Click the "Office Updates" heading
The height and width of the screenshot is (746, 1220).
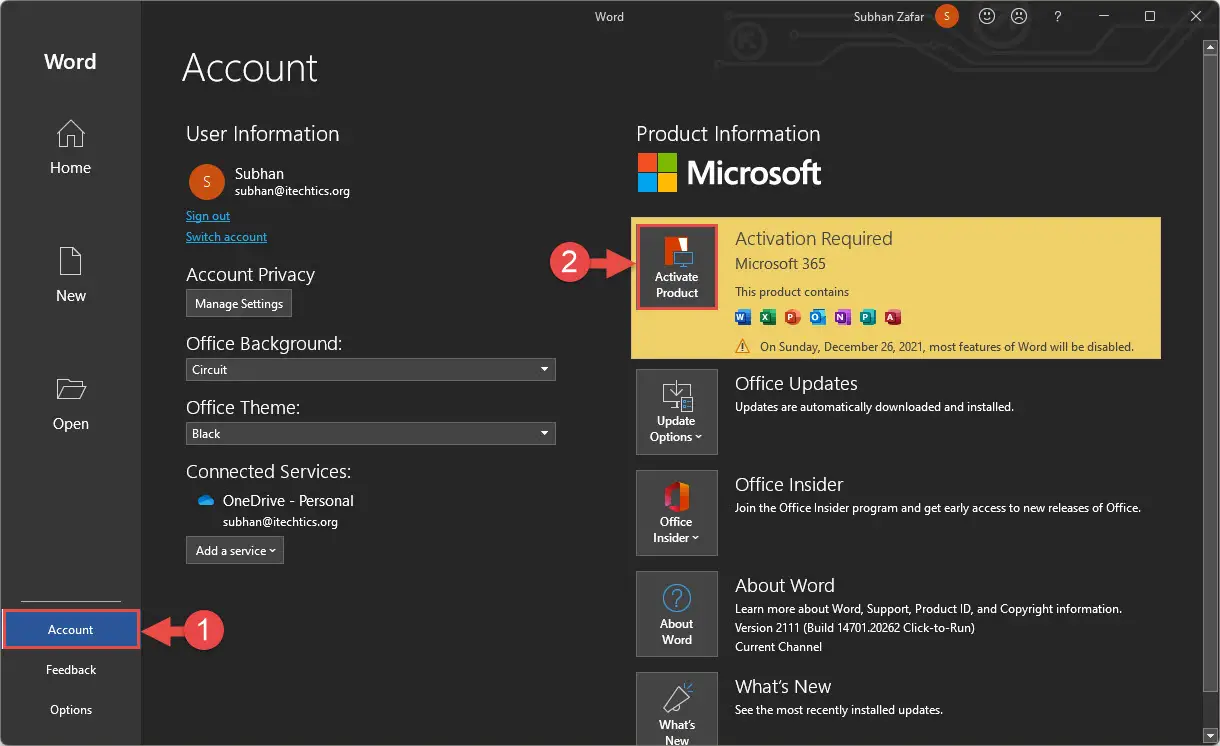pos(796,384)
